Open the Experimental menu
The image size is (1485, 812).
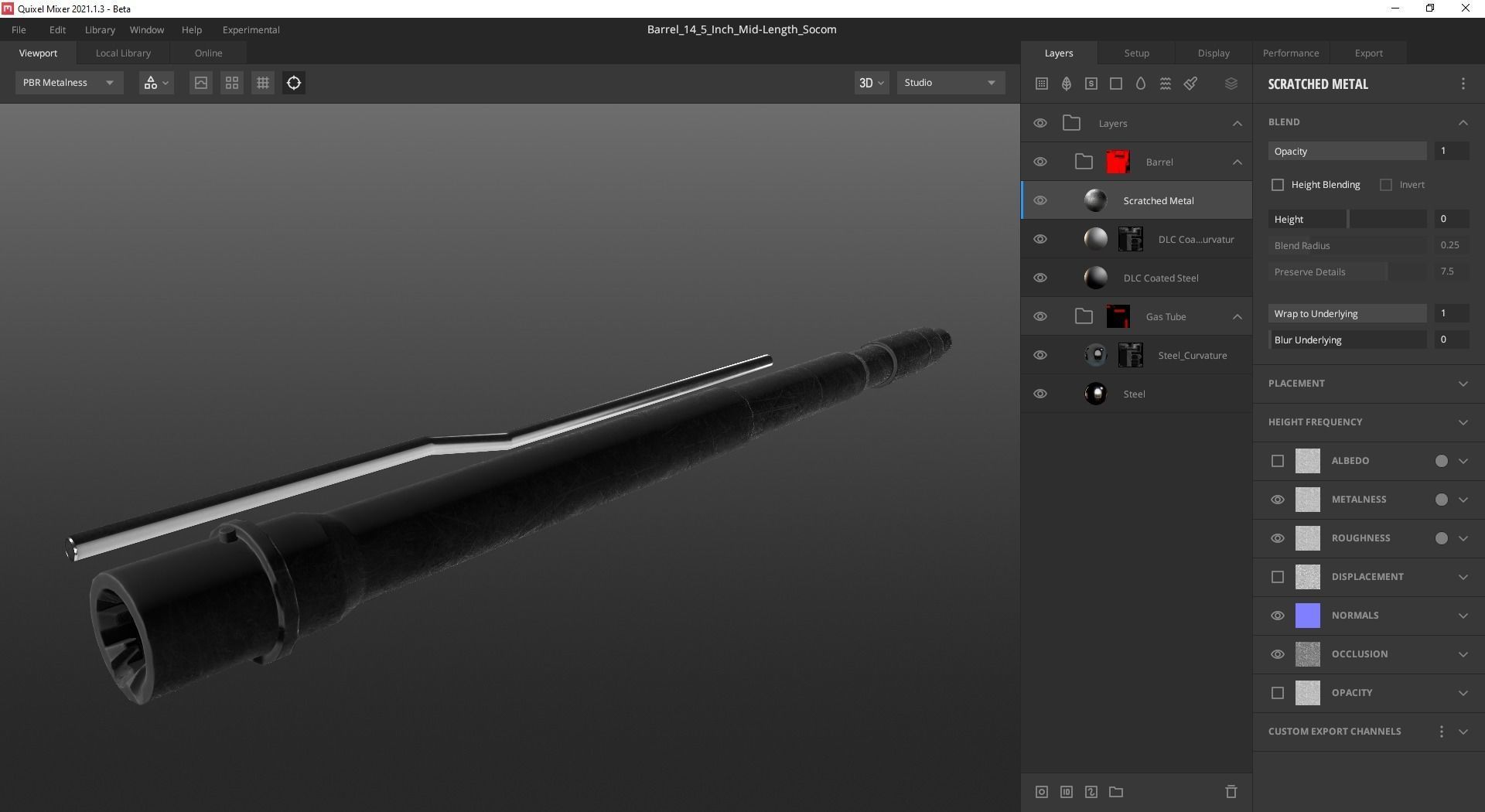(251, 29)
